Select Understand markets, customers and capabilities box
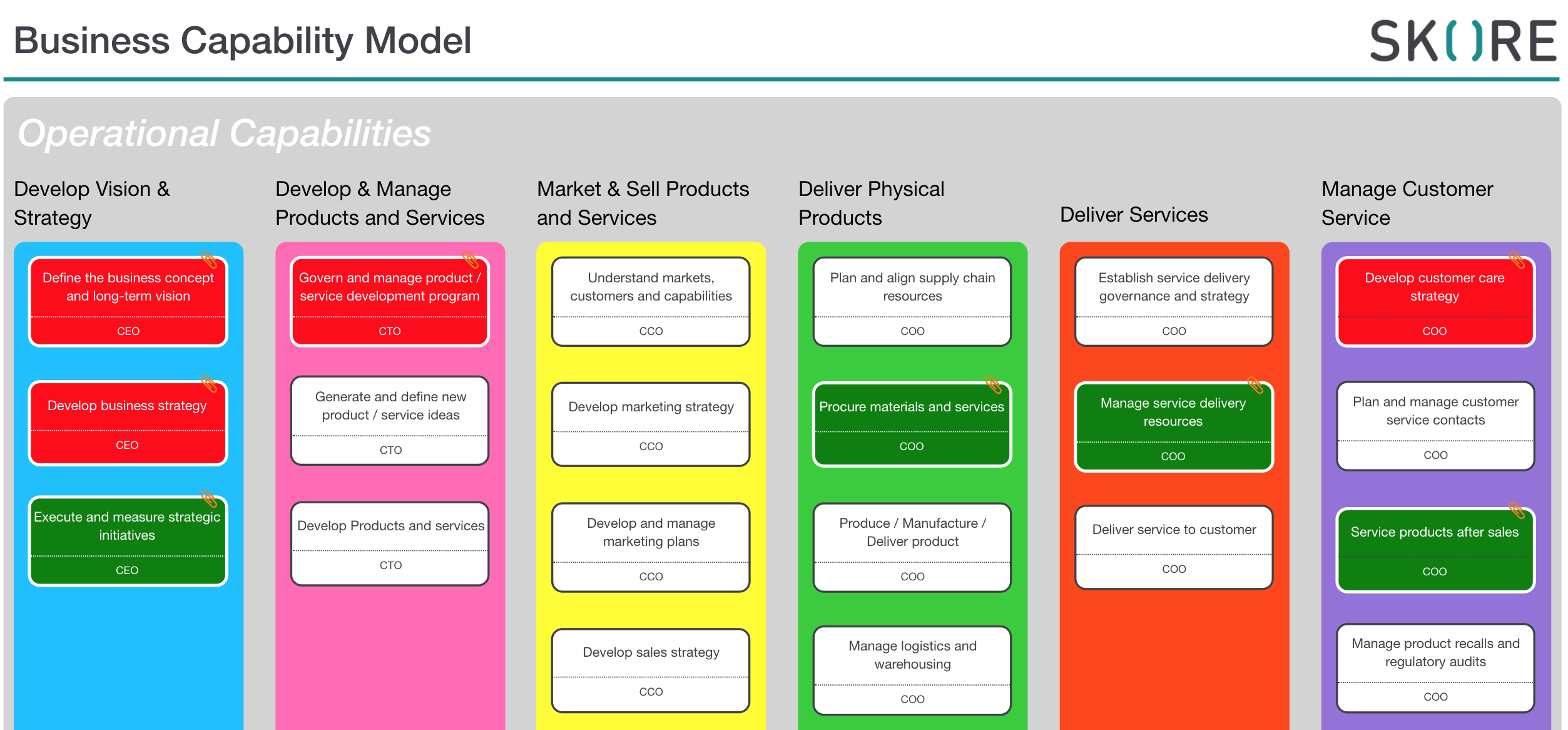Image resolution: width=1568 pixels, height=730 pixels. pyautogui.click(x=651, y=301)
